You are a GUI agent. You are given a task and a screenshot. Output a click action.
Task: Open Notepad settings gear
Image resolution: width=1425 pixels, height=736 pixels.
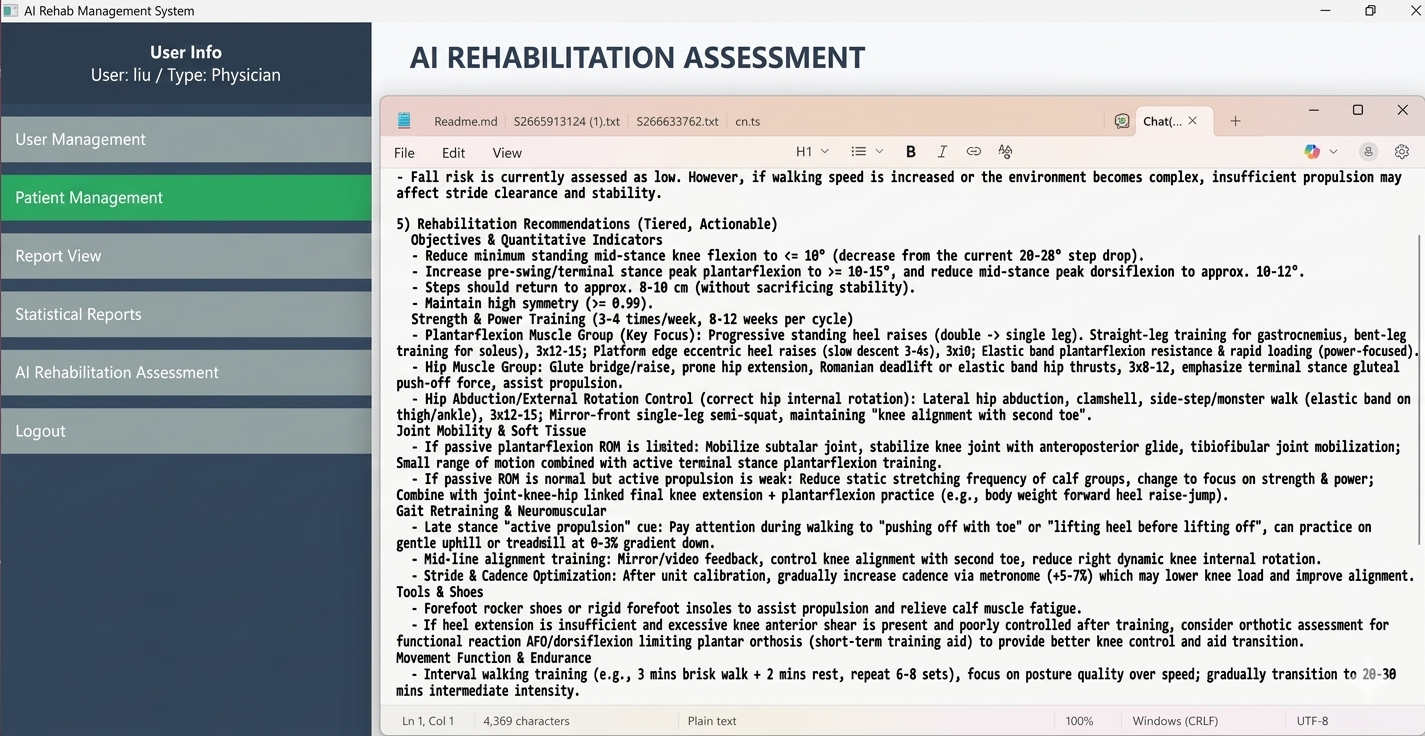tap(1401, 152)
